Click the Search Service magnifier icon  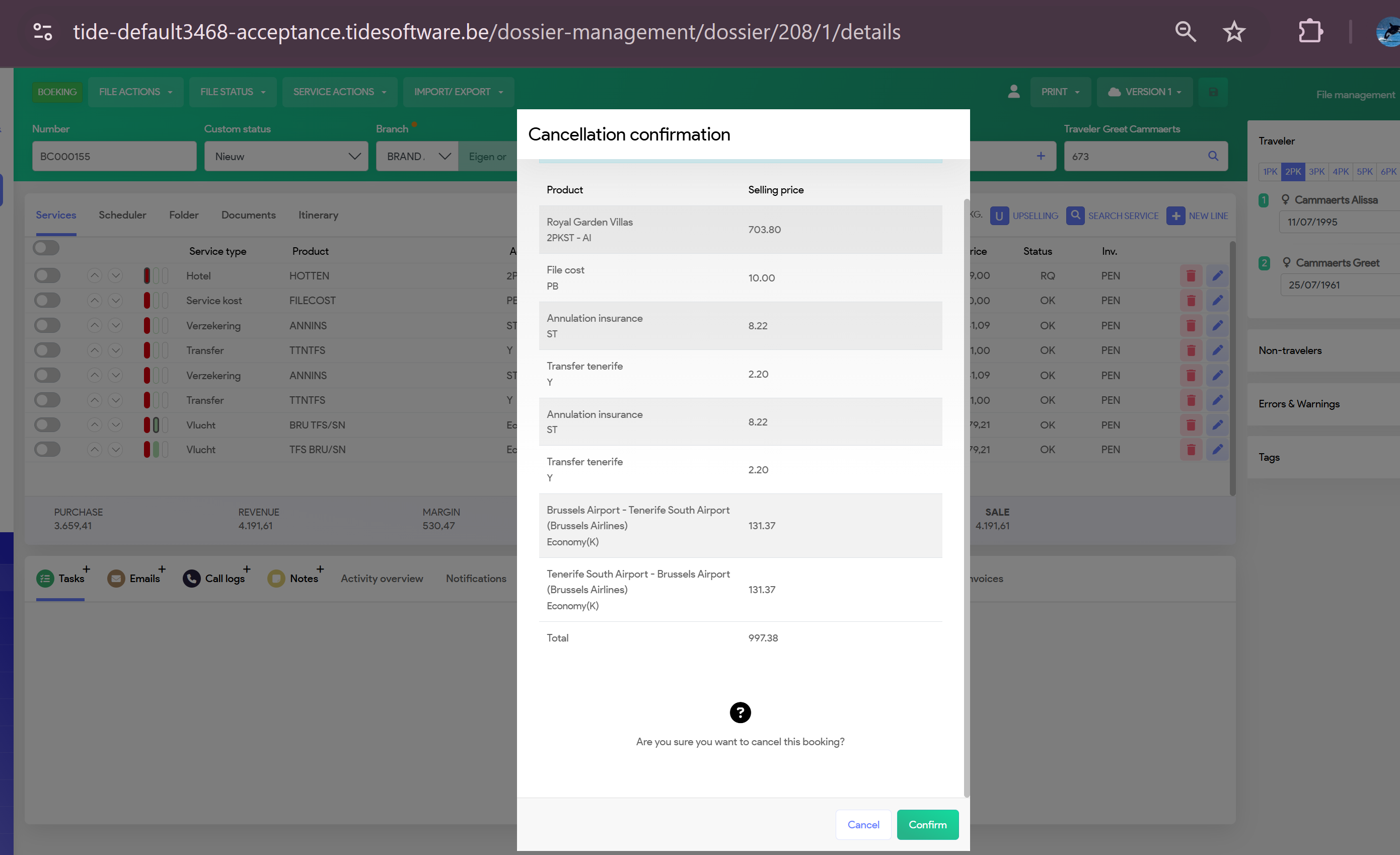tap(1075, 216)
